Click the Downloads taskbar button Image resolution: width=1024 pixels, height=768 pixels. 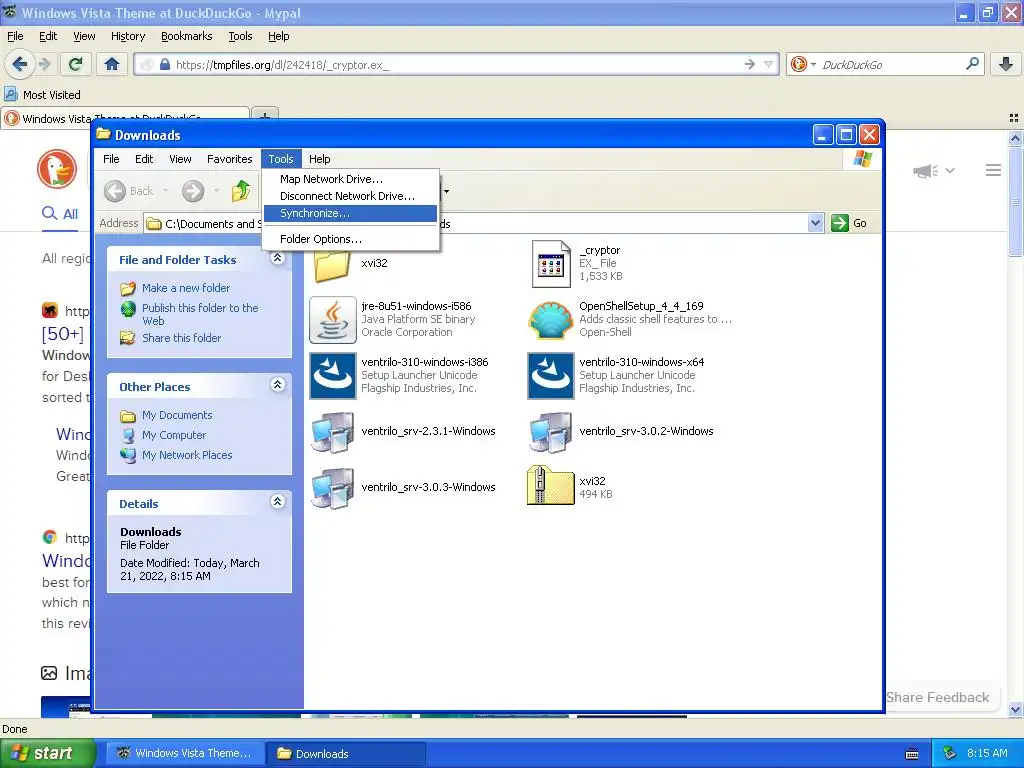[346, 754]
